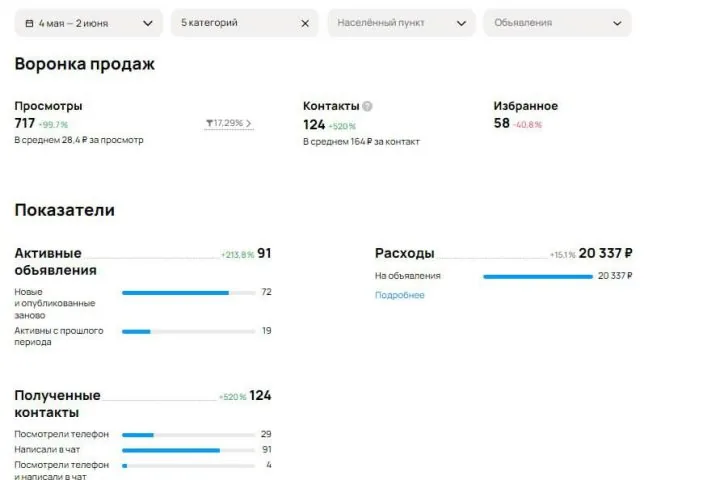
Task: Click the Полученные контакты total 124
Action: (260, 395)
